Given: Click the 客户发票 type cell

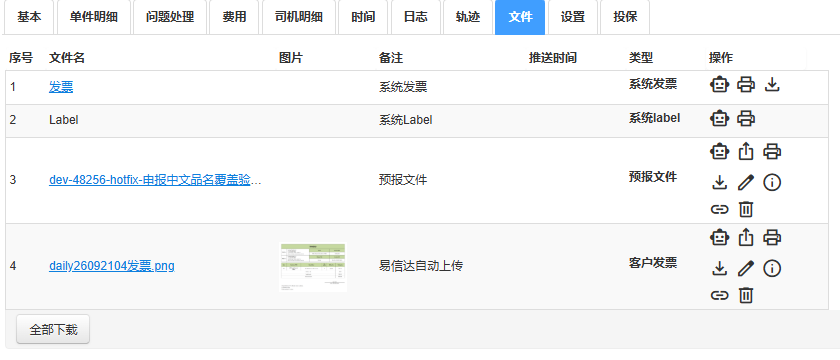Looking at the screenshot, I should point(653,262).
